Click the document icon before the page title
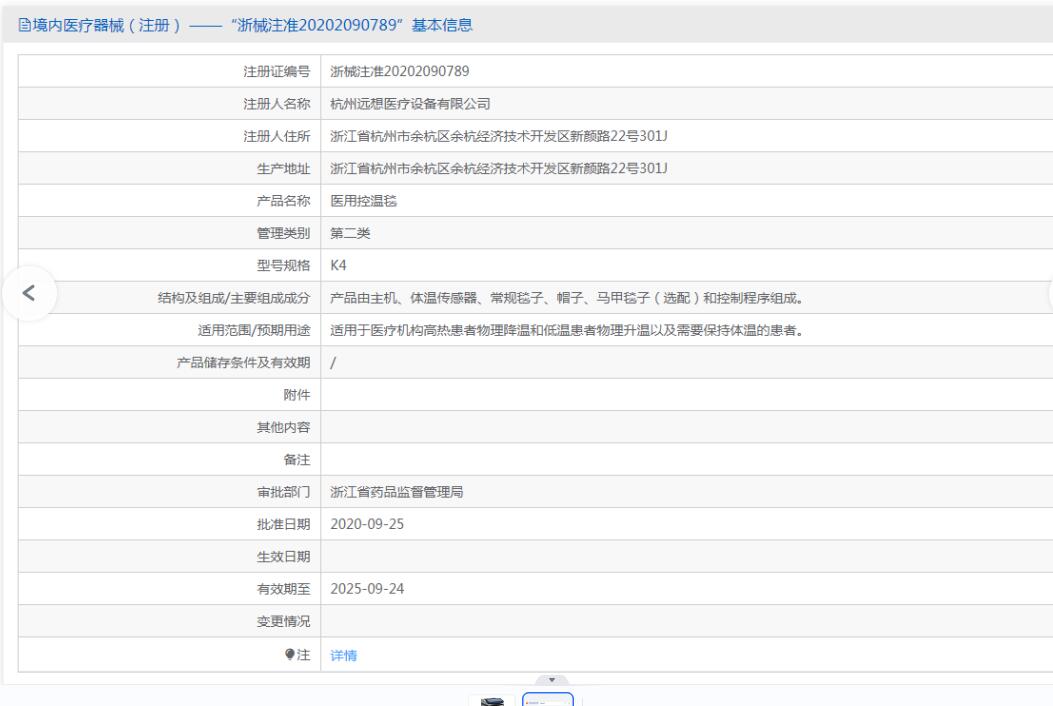Viewport: 1053px width, 706px height. click(x=25, y=26)
